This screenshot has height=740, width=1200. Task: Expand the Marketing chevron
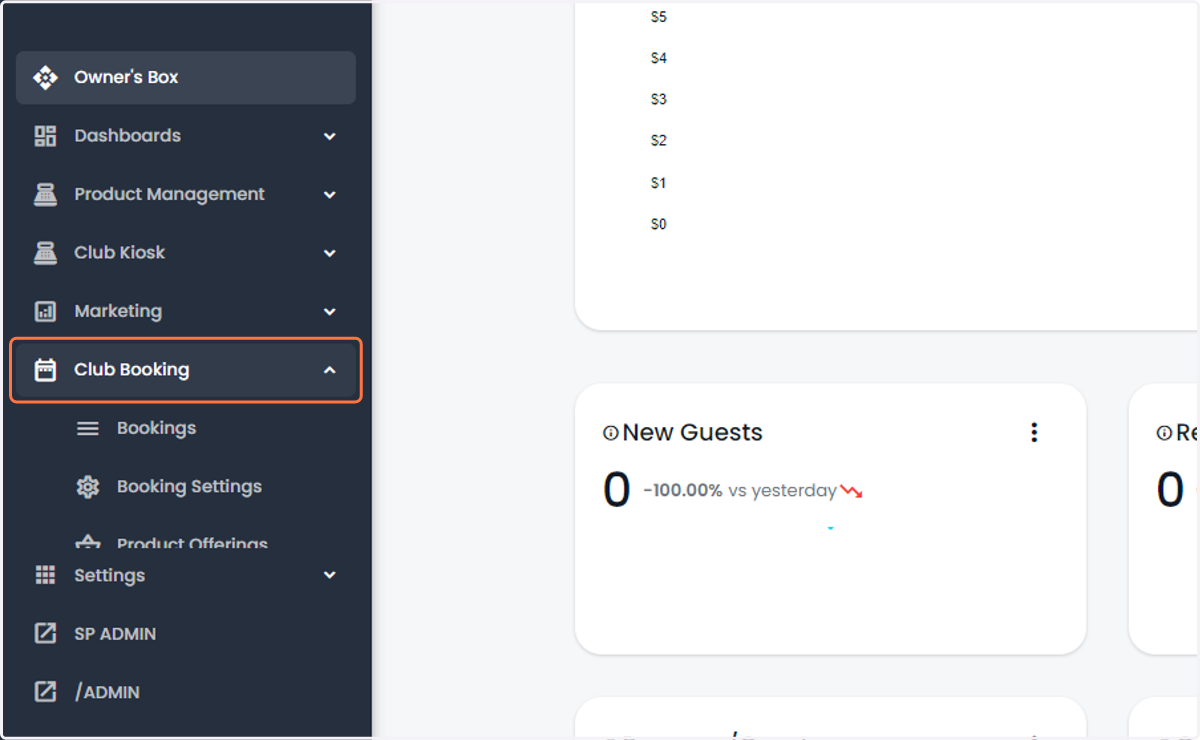(x=330, y=311)
